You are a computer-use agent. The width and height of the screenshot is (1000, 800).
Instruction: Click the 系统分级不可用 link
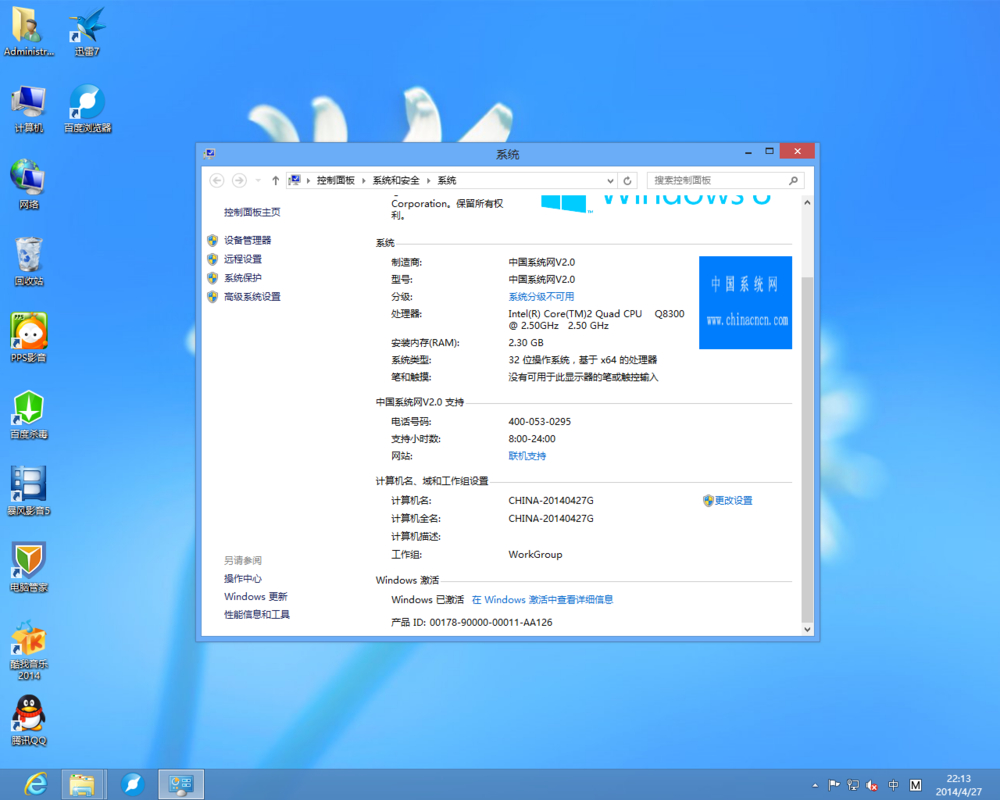(x=541, y=297)
